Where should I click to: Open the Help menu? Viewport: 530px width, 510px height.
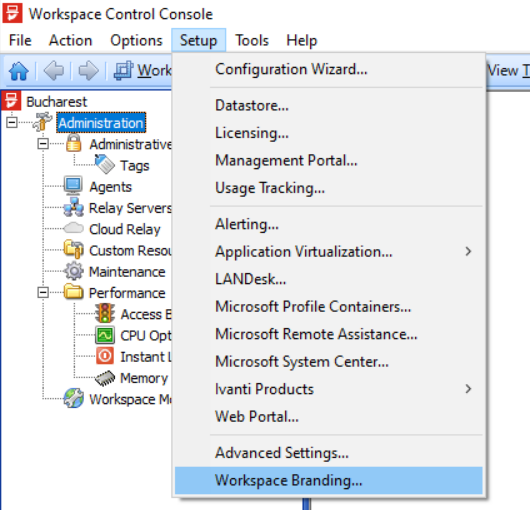[302, 40]
